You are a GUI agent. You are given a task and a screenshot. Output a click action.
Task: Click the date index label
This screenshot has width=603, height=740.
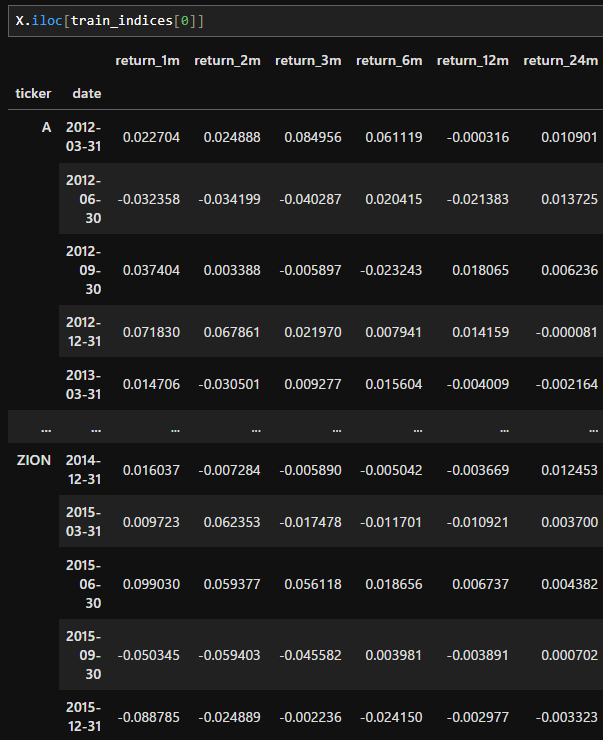[x=87, y=93]
